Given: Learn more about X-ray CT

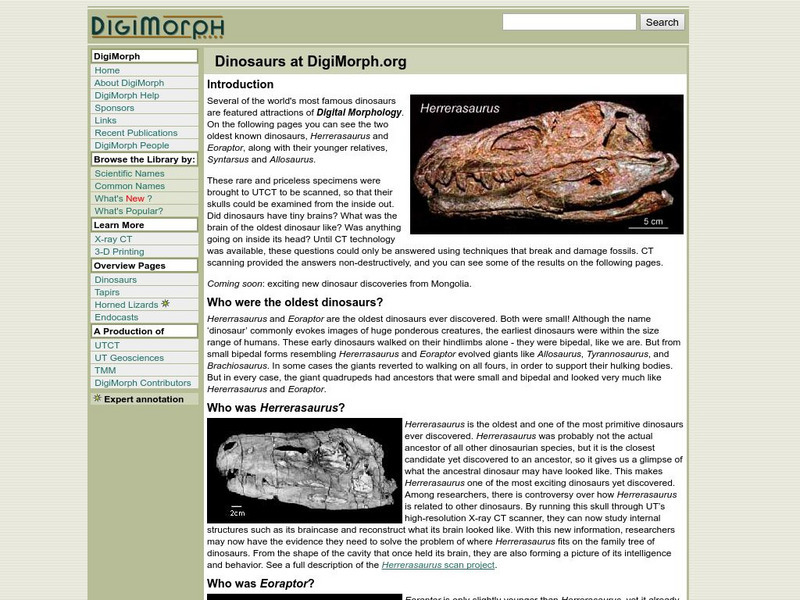Looking at the screenshot, I should (x=113, y=239).
